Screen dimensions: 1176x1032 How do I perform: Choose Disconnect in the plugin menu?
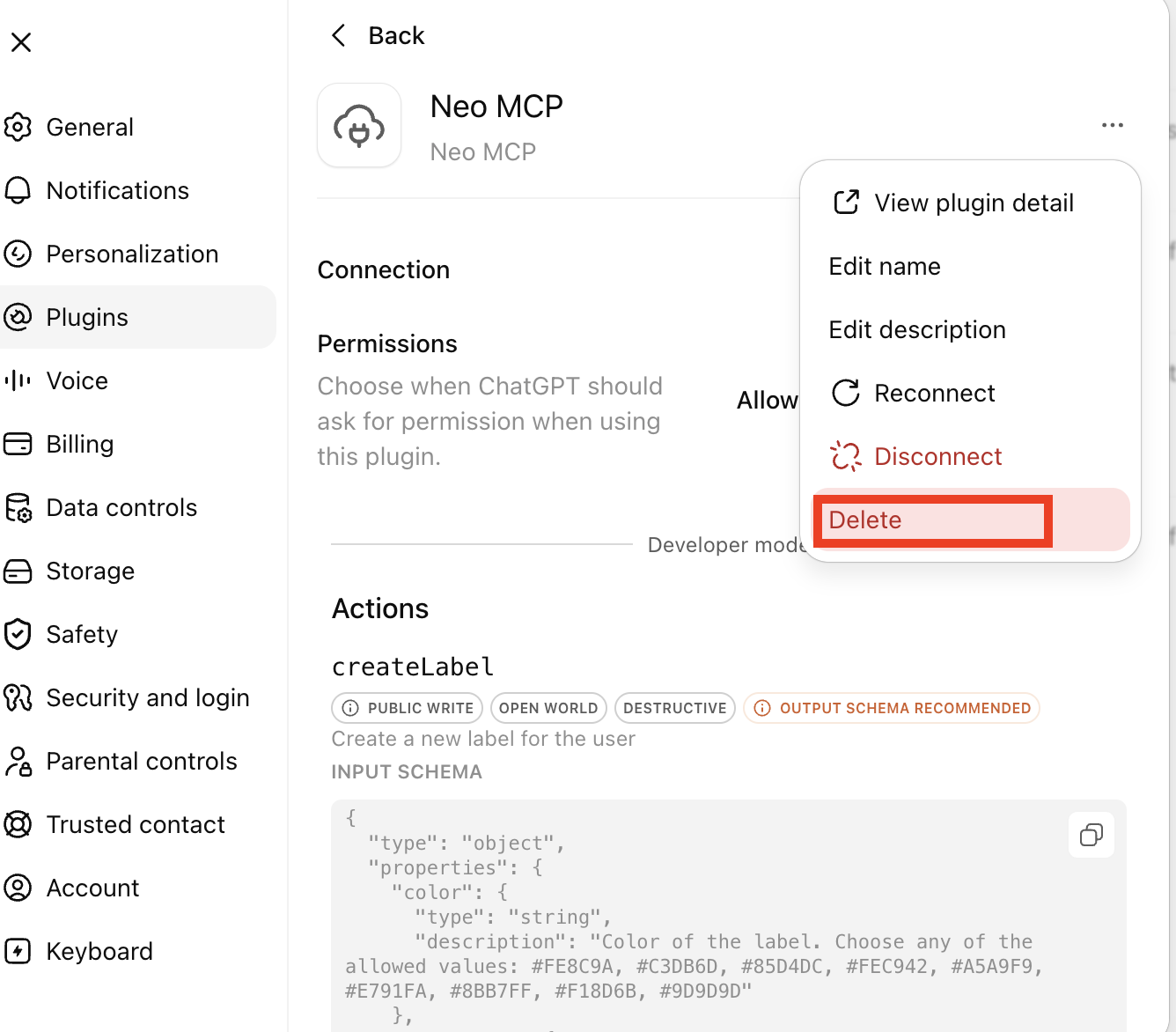(x=970, y=456)
